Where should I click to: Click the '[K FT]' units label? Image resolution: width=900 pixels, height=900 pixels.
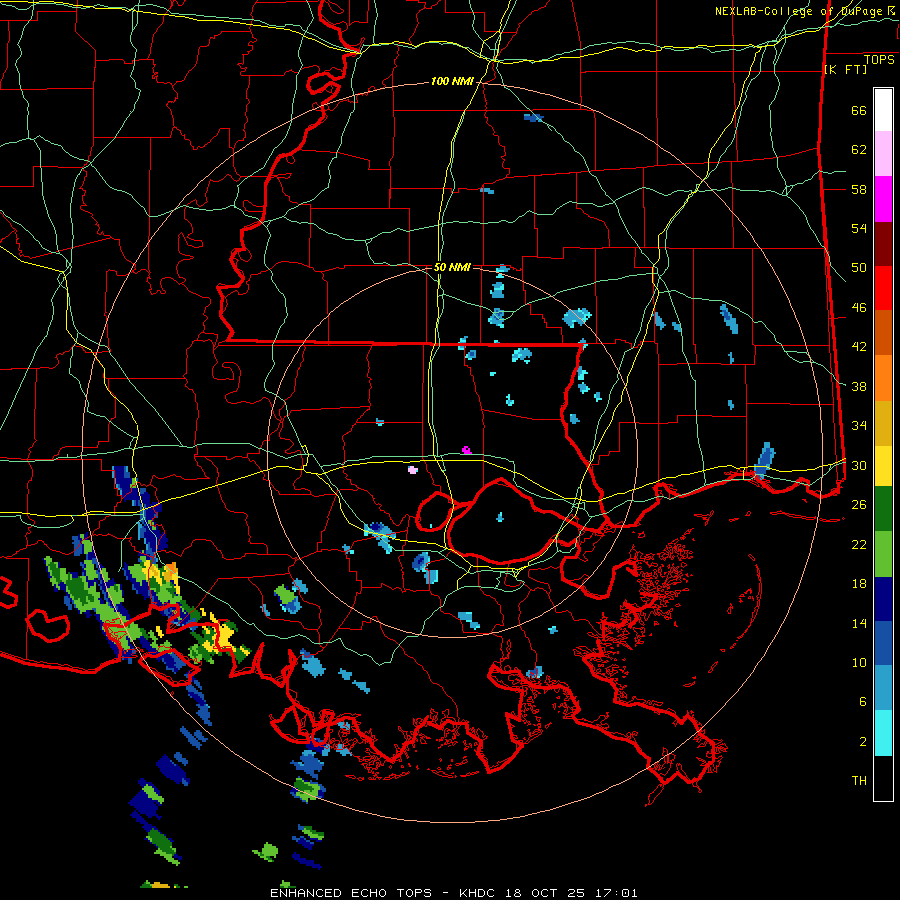[845, 69]
